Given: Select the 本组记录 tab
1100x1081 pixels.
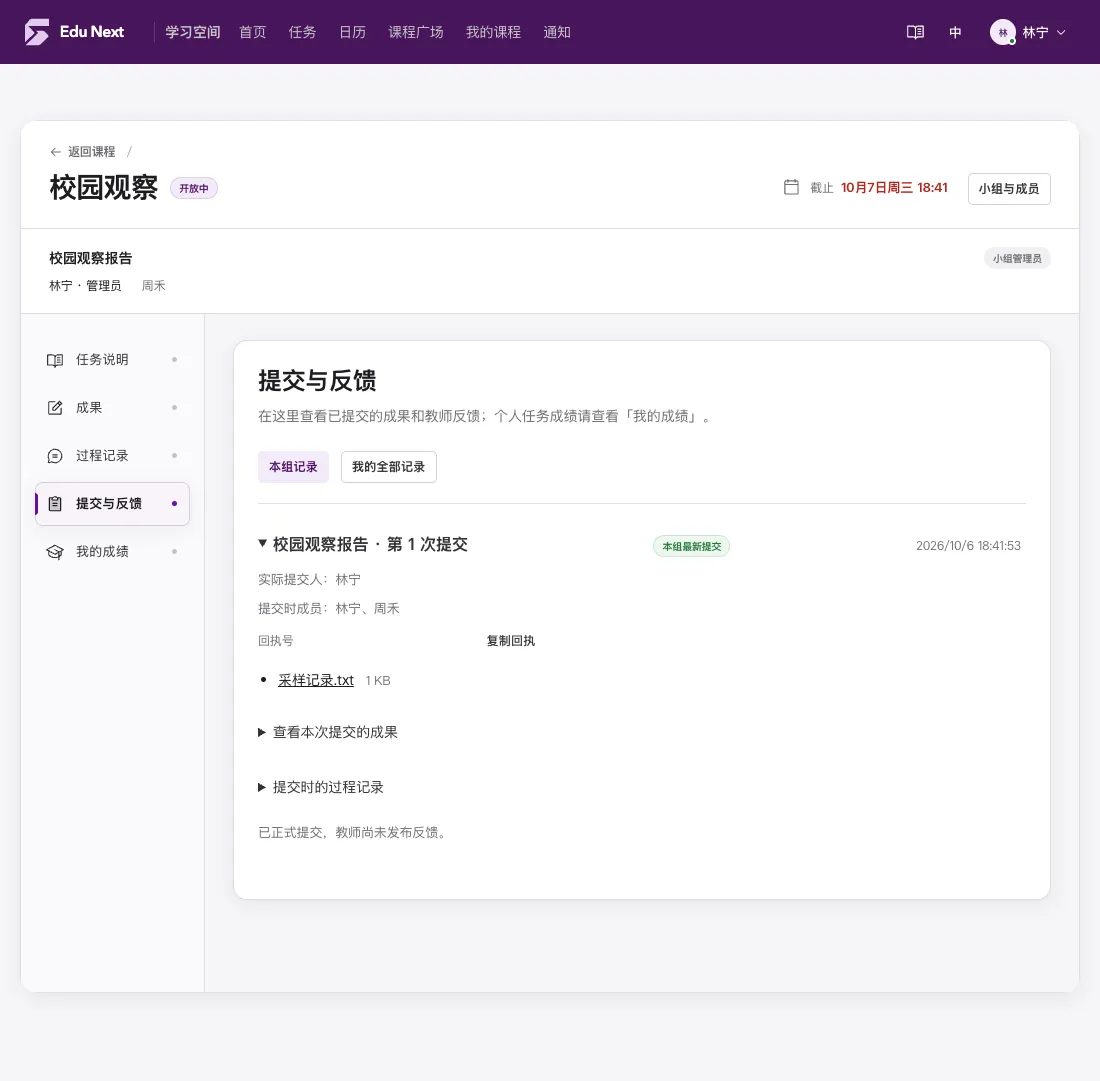Looking at the screenshot, I should (x=293, y=466).
